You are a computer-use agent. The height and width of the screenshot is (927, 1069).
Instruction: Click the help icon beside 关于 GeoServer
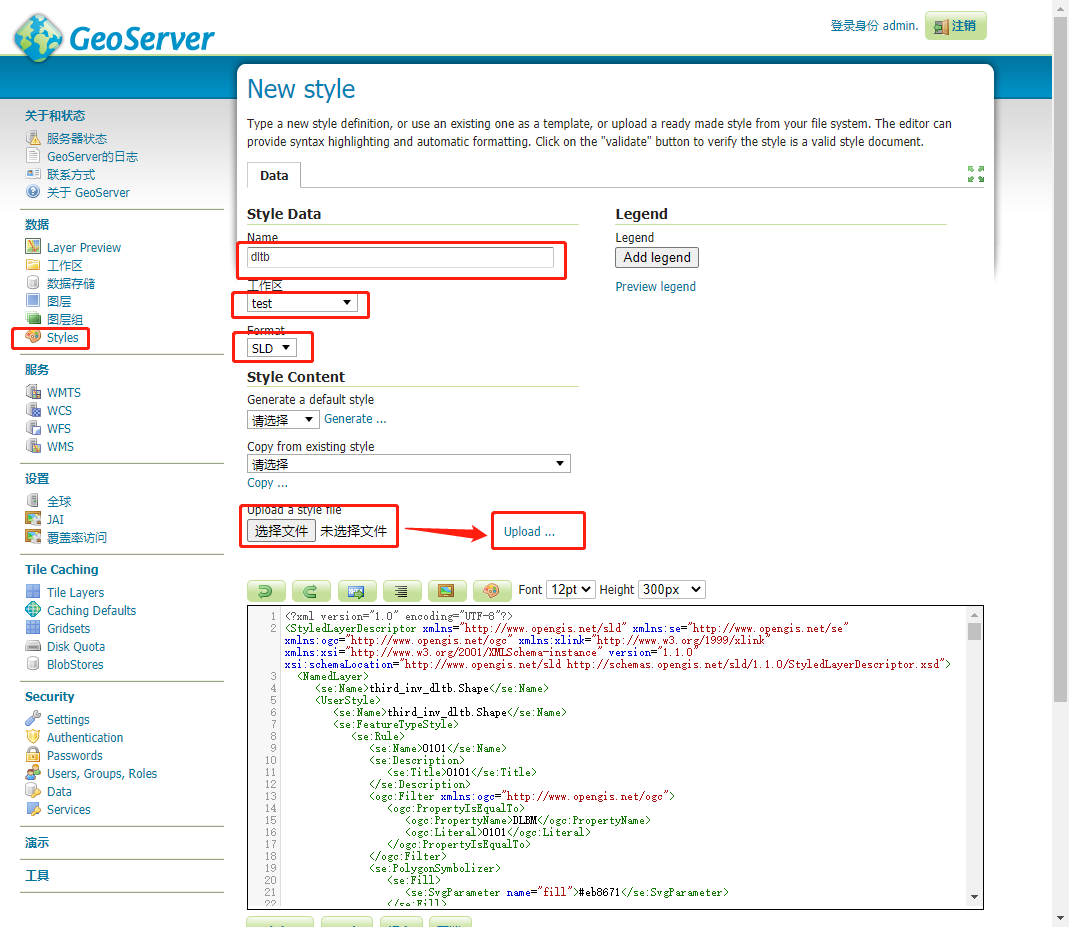tap(33, 192)
